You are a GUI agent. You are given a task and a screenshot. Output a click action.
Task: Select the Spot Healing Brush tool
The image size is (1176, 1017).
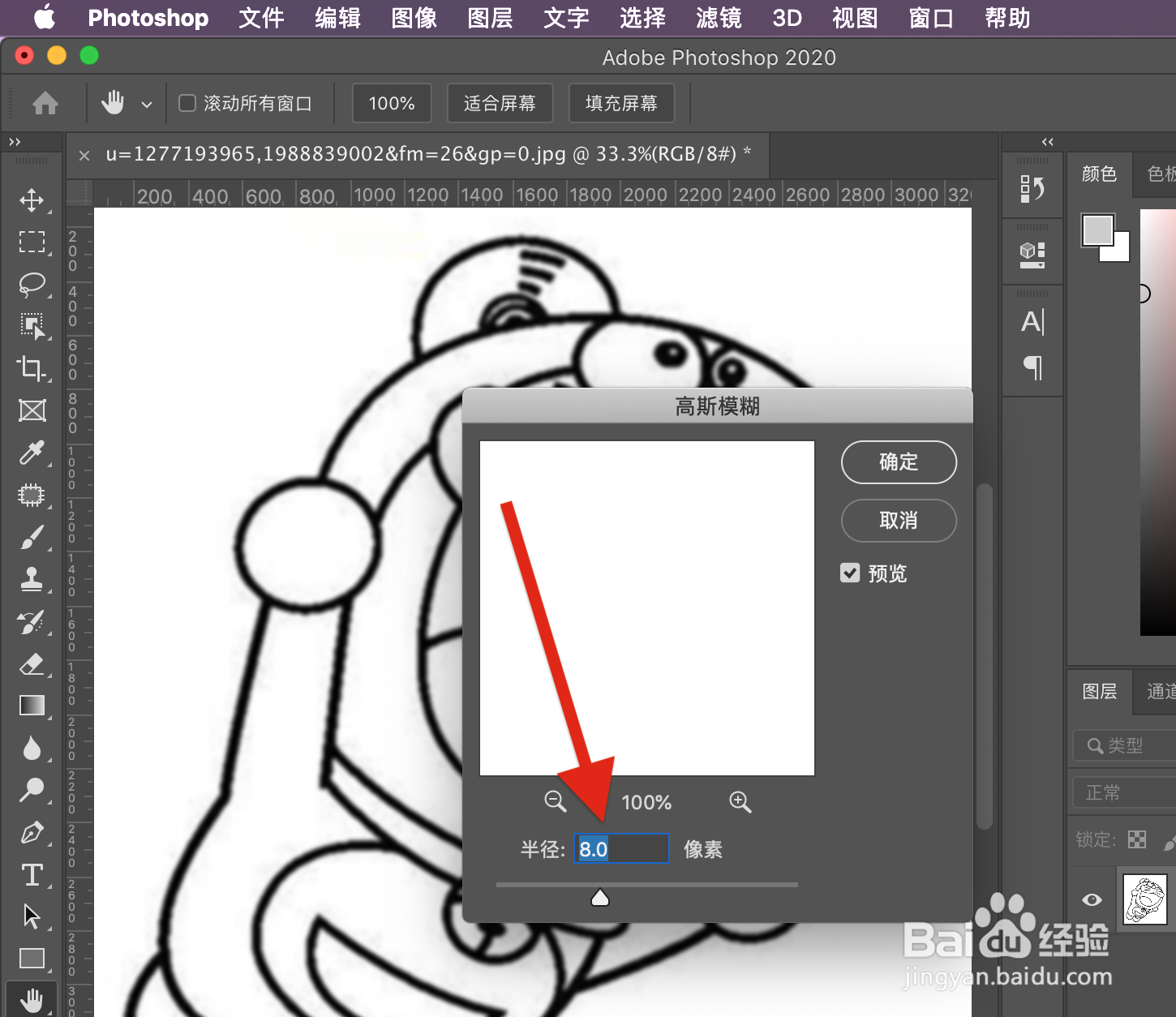32,495
